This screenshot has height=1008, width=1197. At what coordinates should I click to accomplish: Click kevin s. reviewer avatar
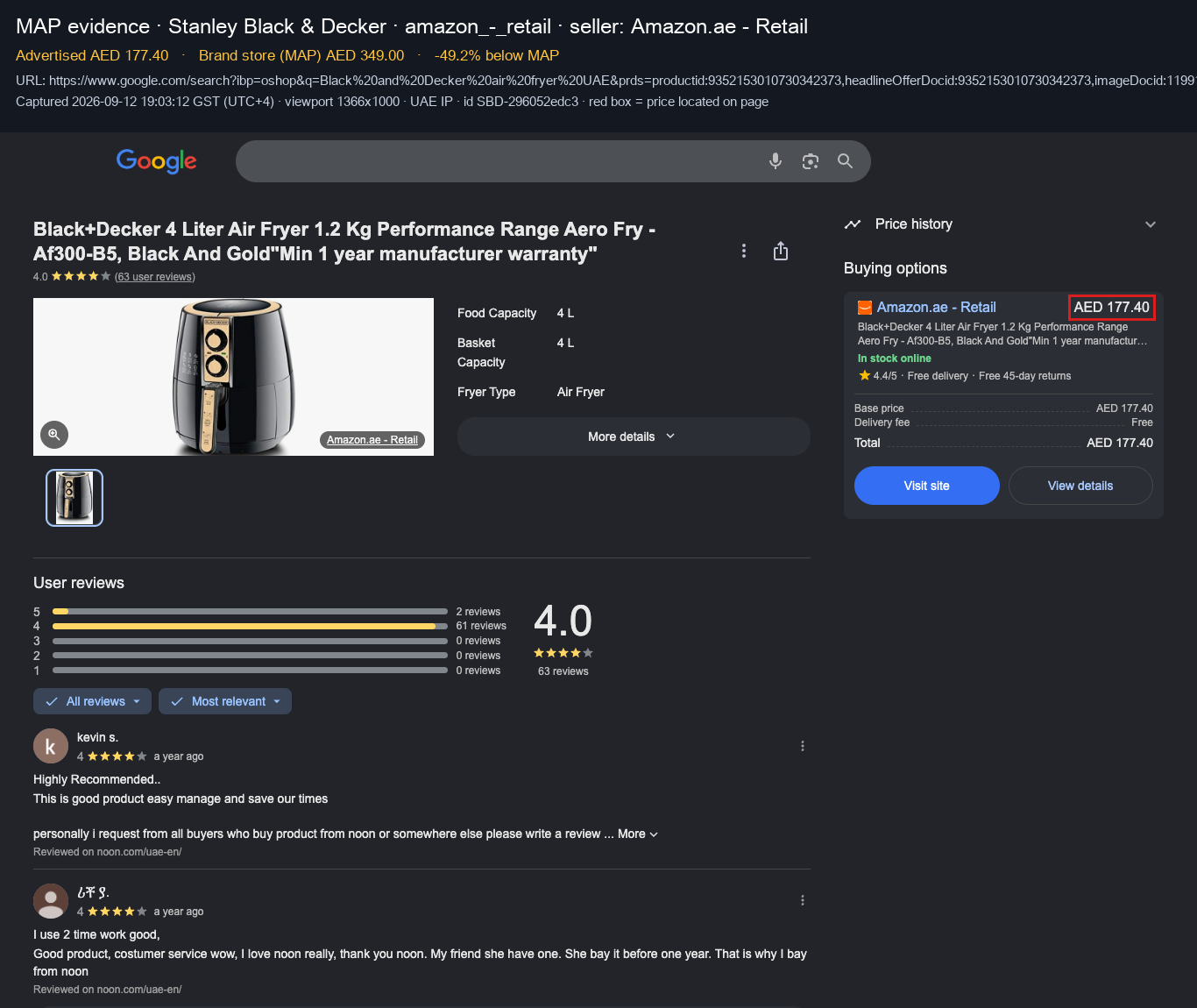(51, 746)
